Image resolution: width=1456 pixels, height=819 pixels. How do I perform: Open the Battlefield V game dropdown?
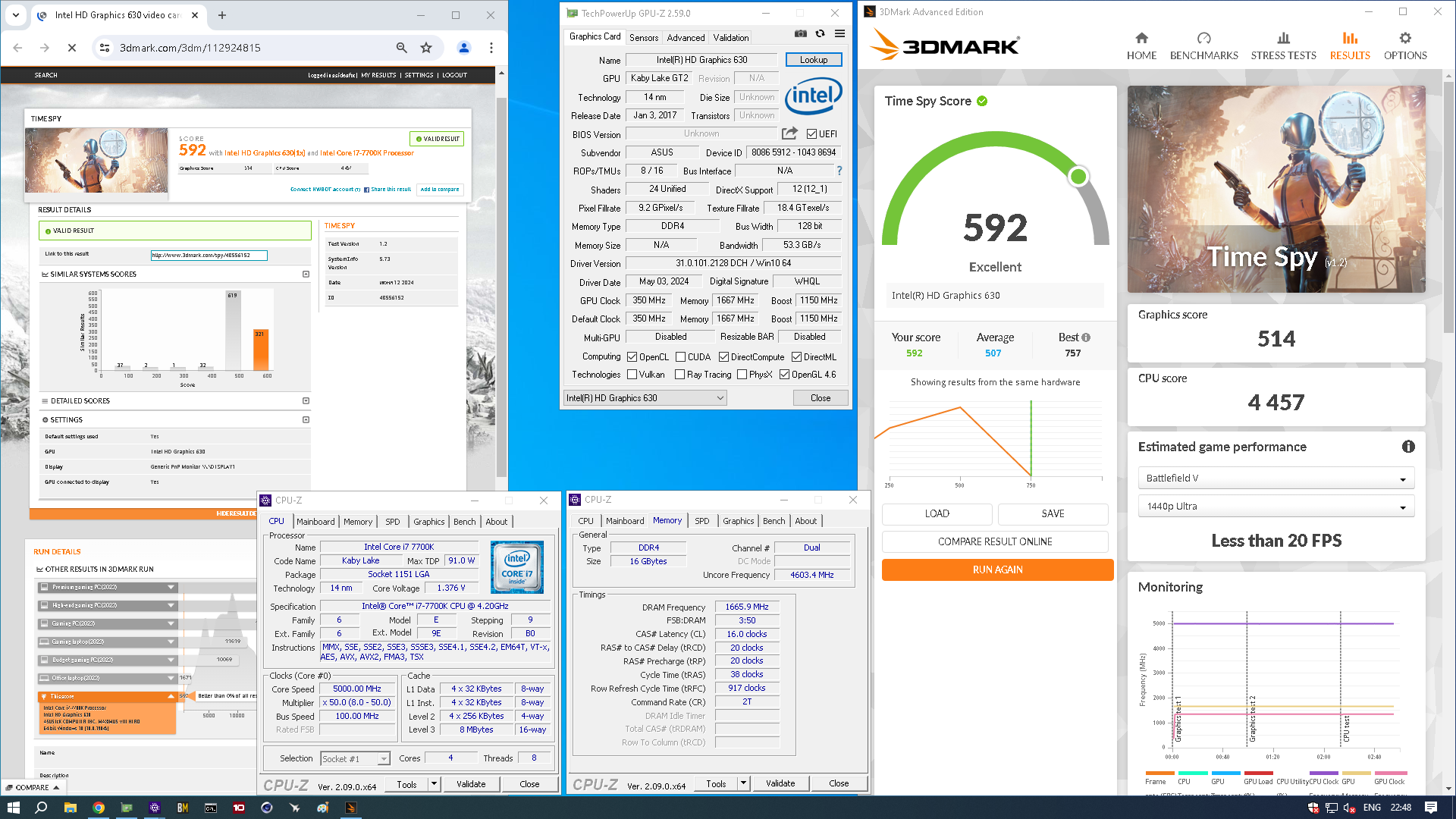pos(1276,479)
